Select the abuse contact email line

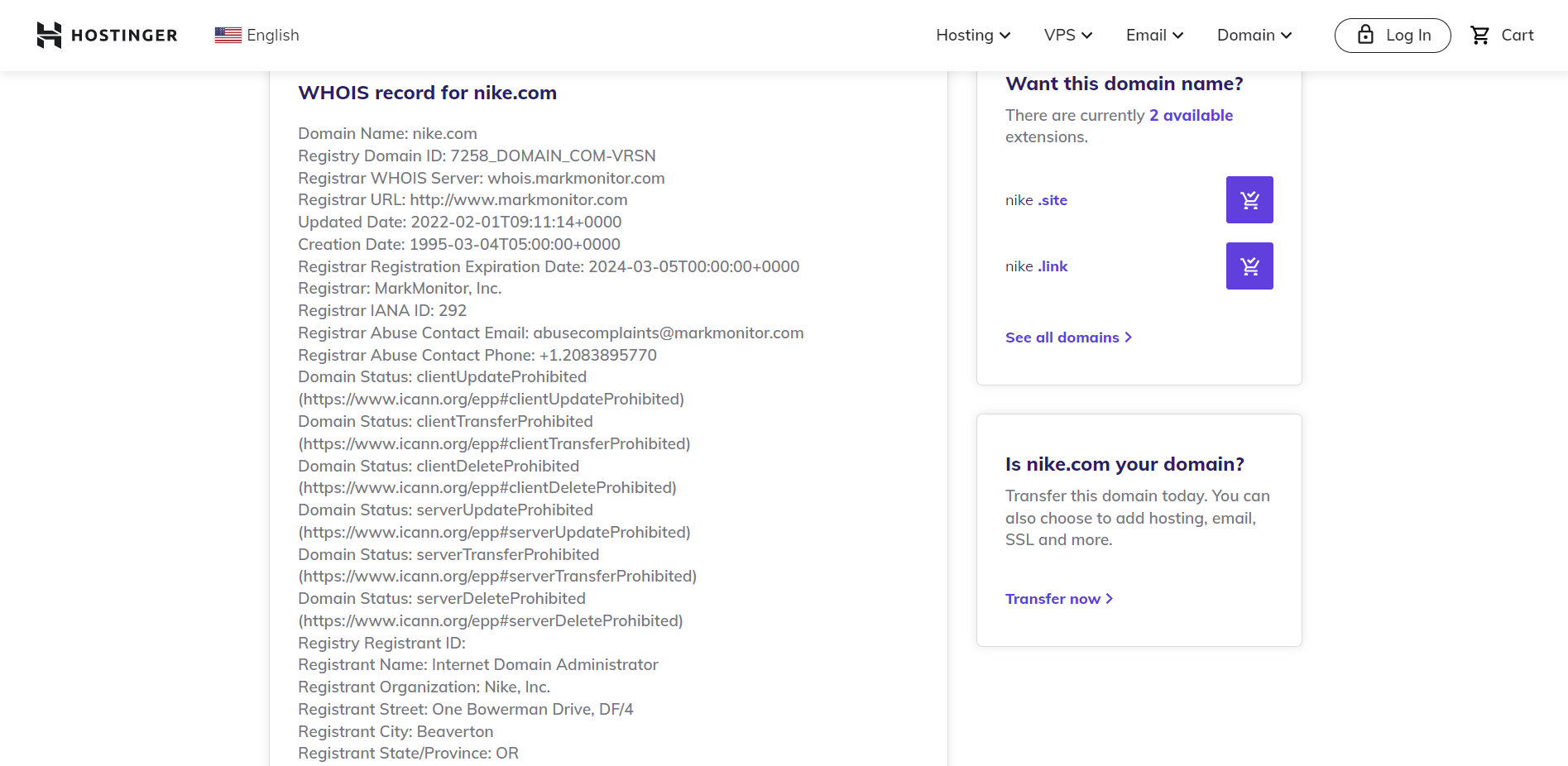click(x=551, y=333)
